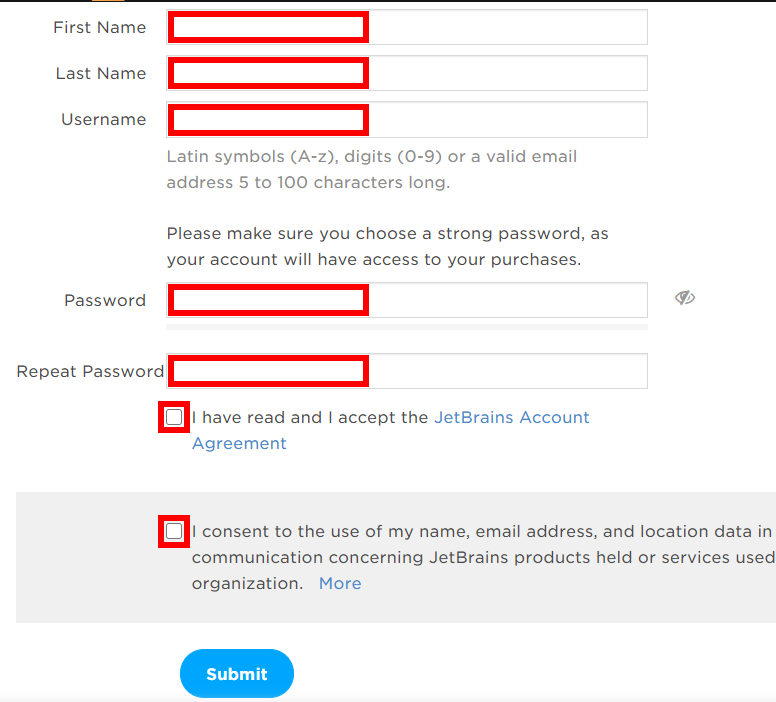Select the Username input box
776x702 pixels.
[x=407, y=119]
